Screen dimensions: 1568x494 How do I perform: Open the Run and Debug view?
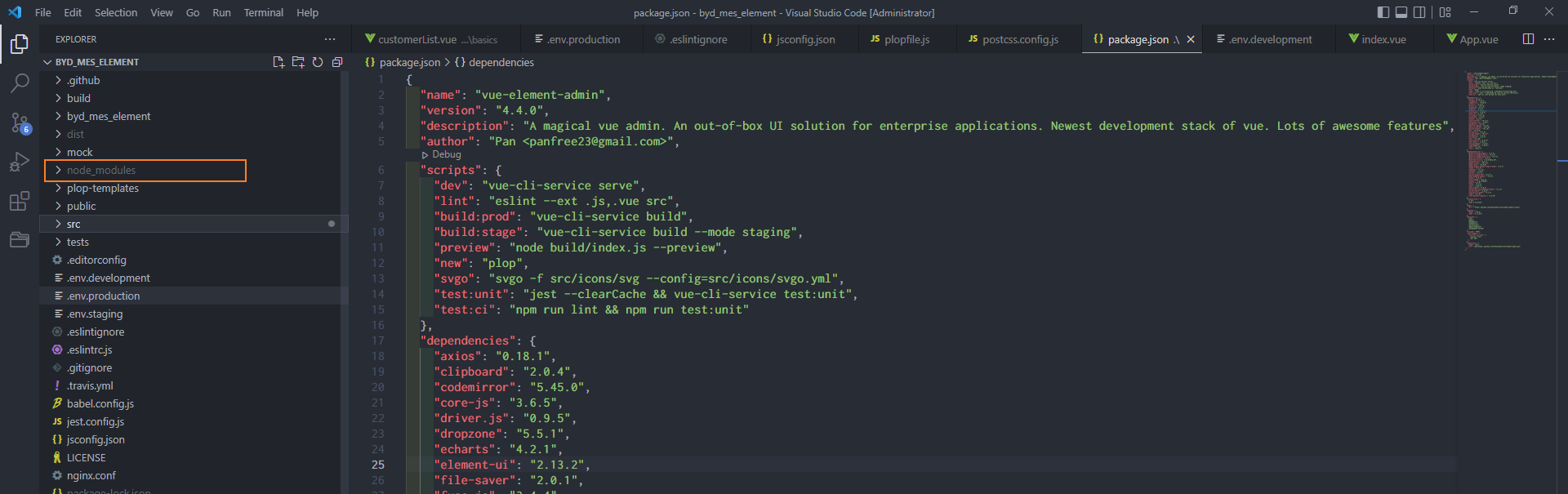click(x=20, y=162)
